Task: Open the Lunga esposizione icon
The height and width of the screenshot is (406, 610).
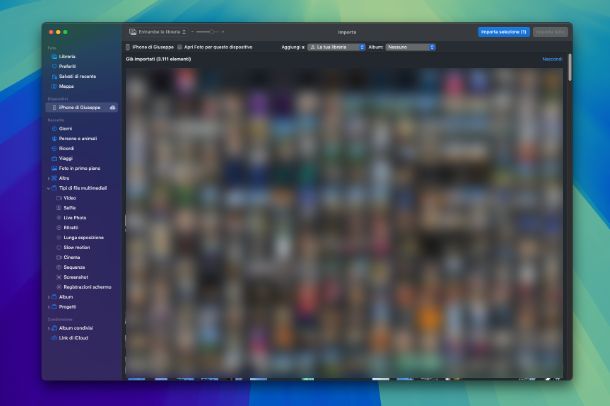Action: coord(59,238)
